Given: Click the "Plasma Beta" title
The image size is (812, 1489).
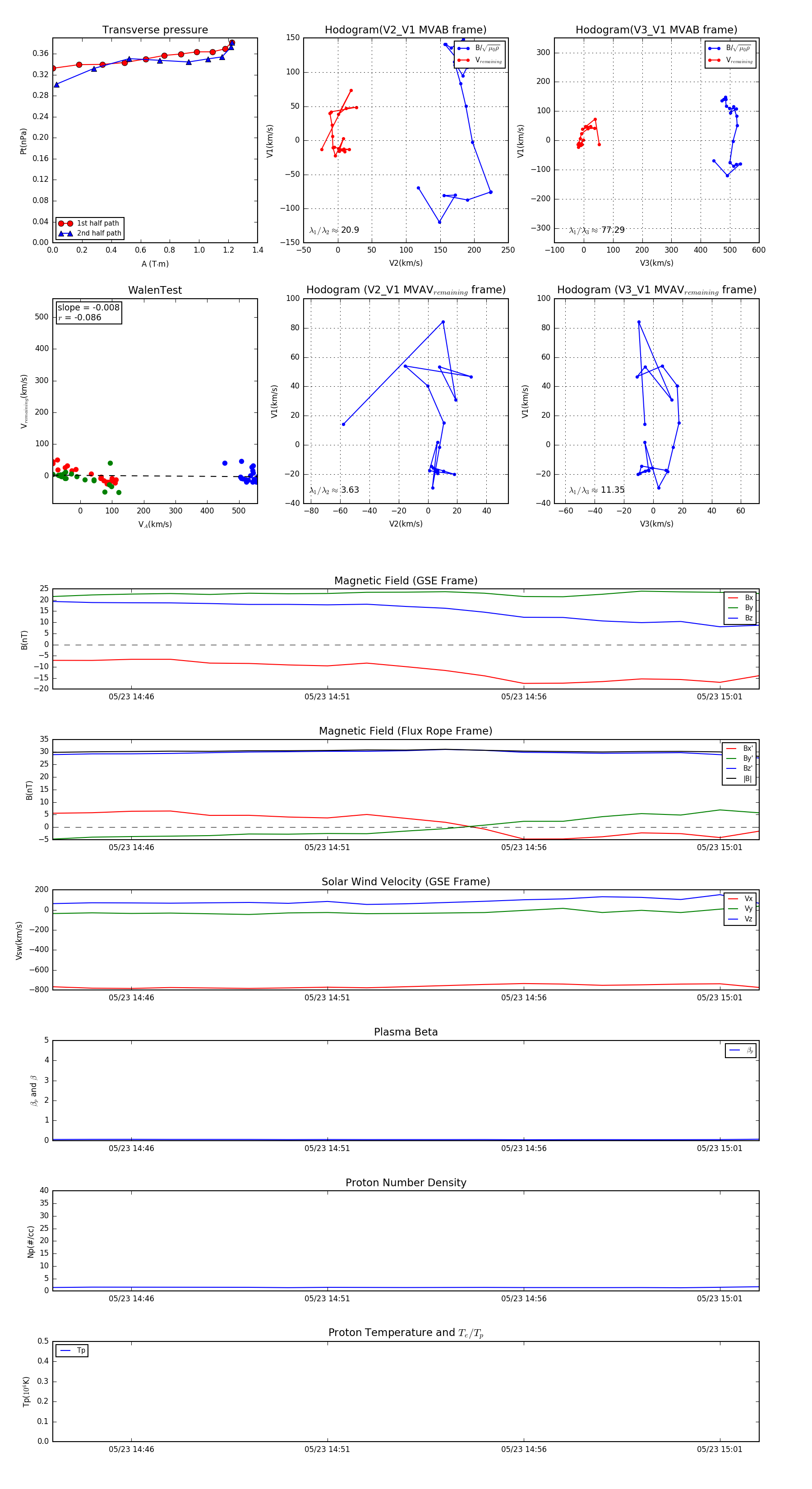Looking at the screenshot, I should (x=406, y=1032).
